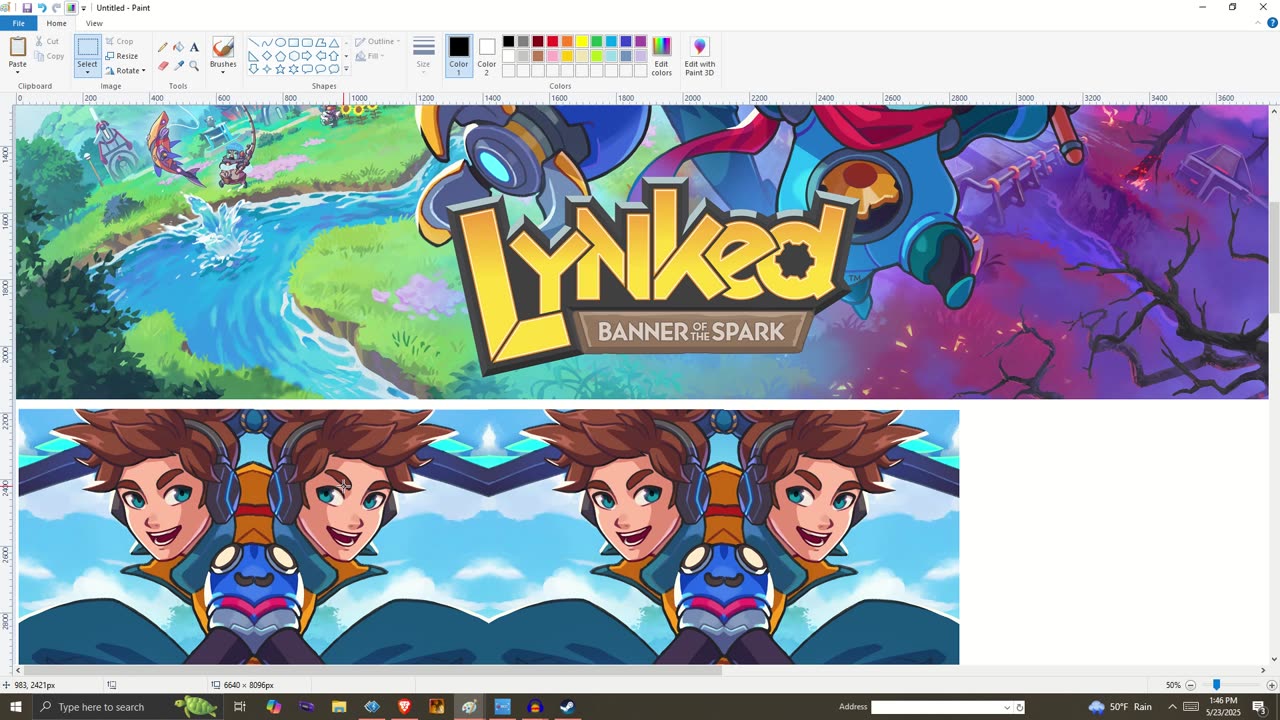This screenshot has height=720, width=1280.
Task: Click the Save icon in quick access toolbar
Action: coord(27,8)
